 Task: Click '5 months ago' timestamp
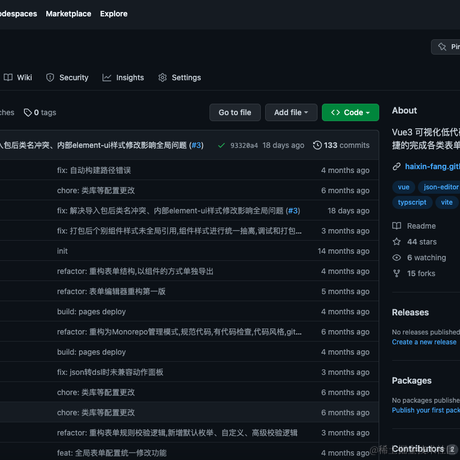[345, 291]
